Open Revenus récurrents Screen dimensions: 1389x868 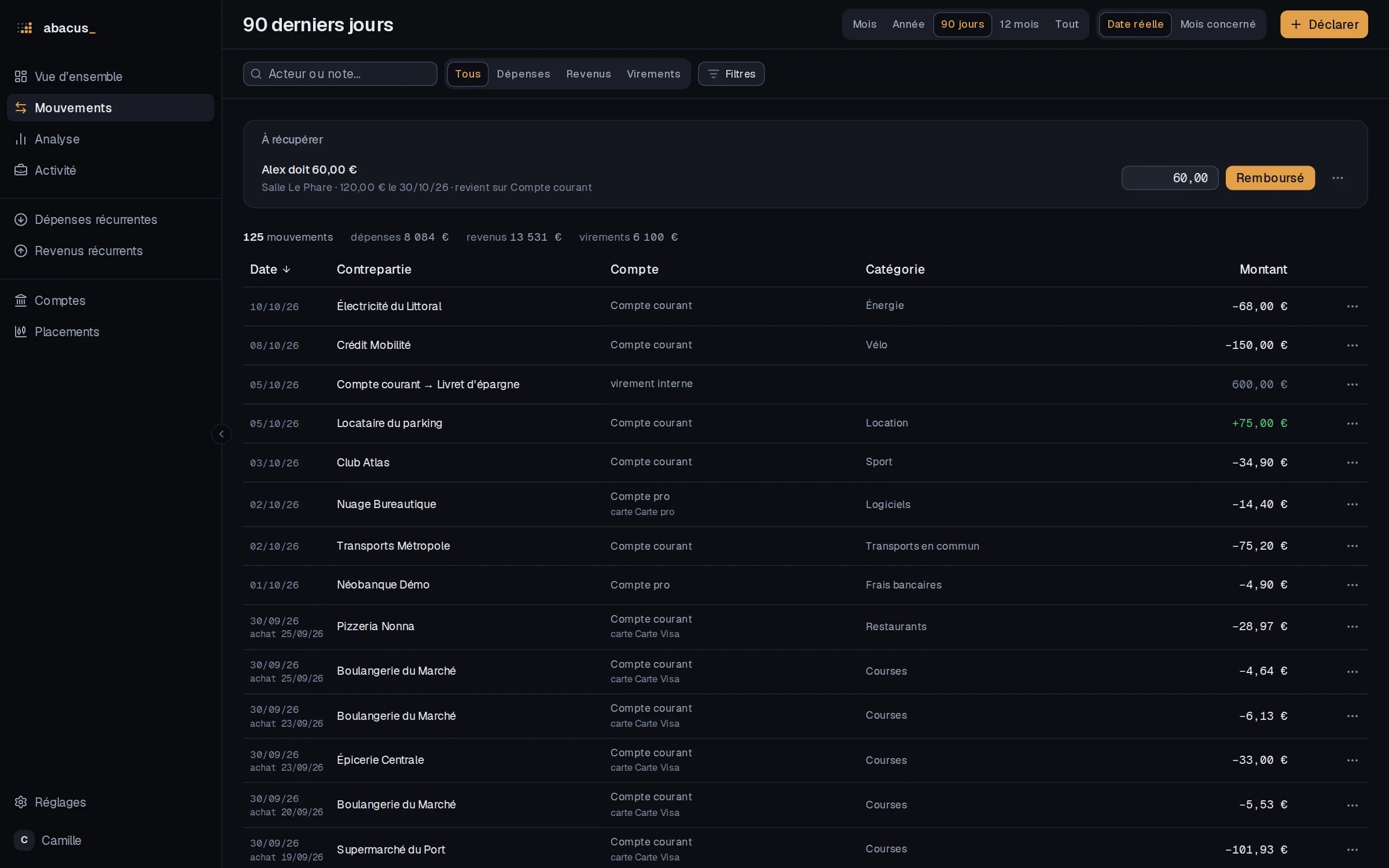(111, 251)
